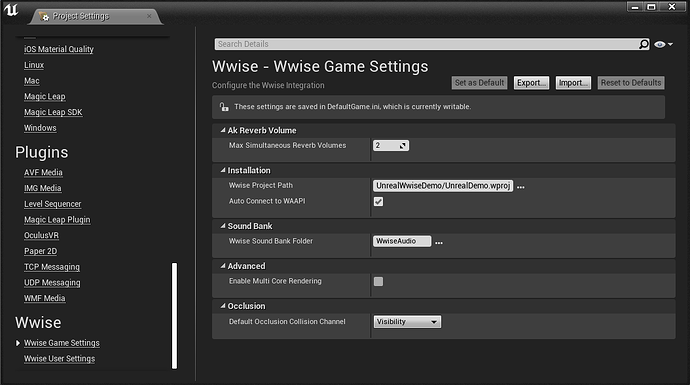Collapse the Ak Reverb Volume section
This screenshot has height=385, width=690.
(223, 130)
